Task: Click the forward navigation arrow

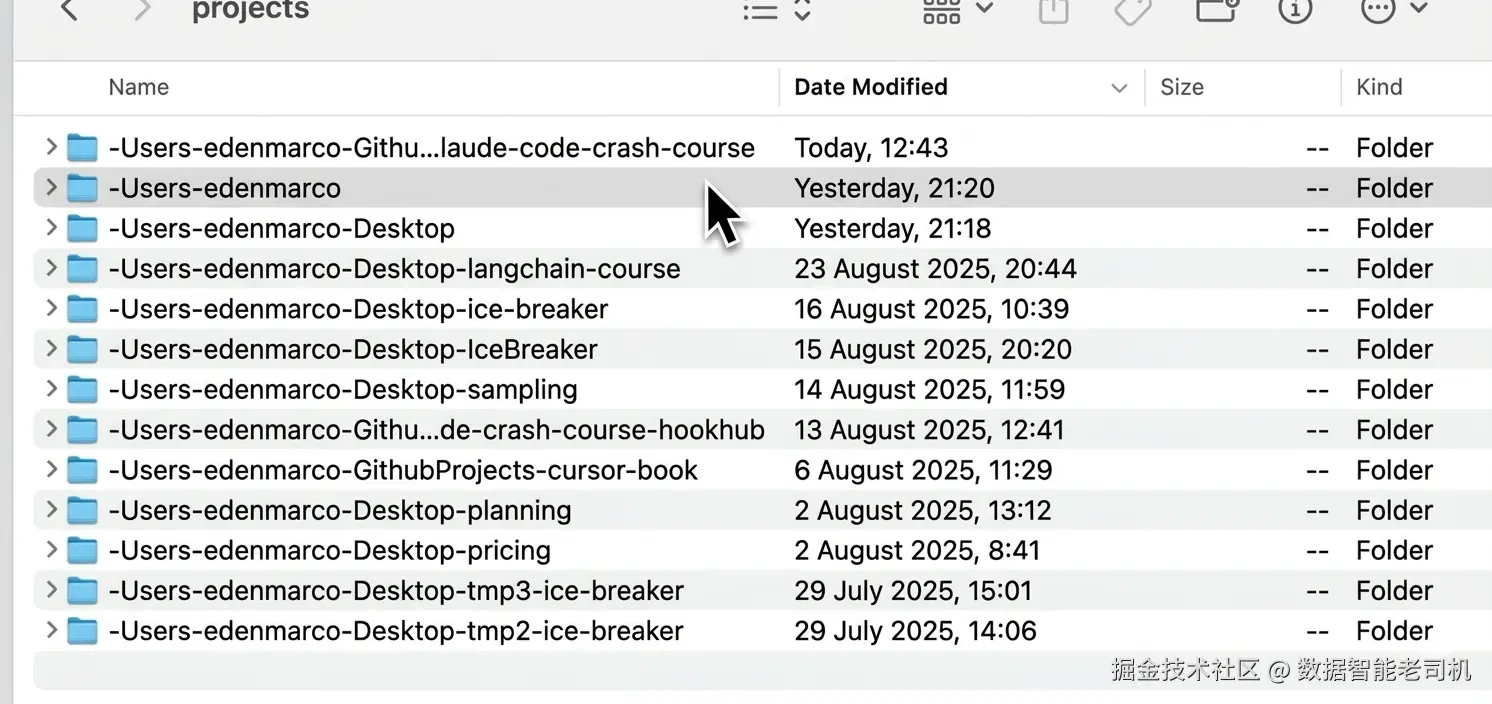Action: pos(143,10)
